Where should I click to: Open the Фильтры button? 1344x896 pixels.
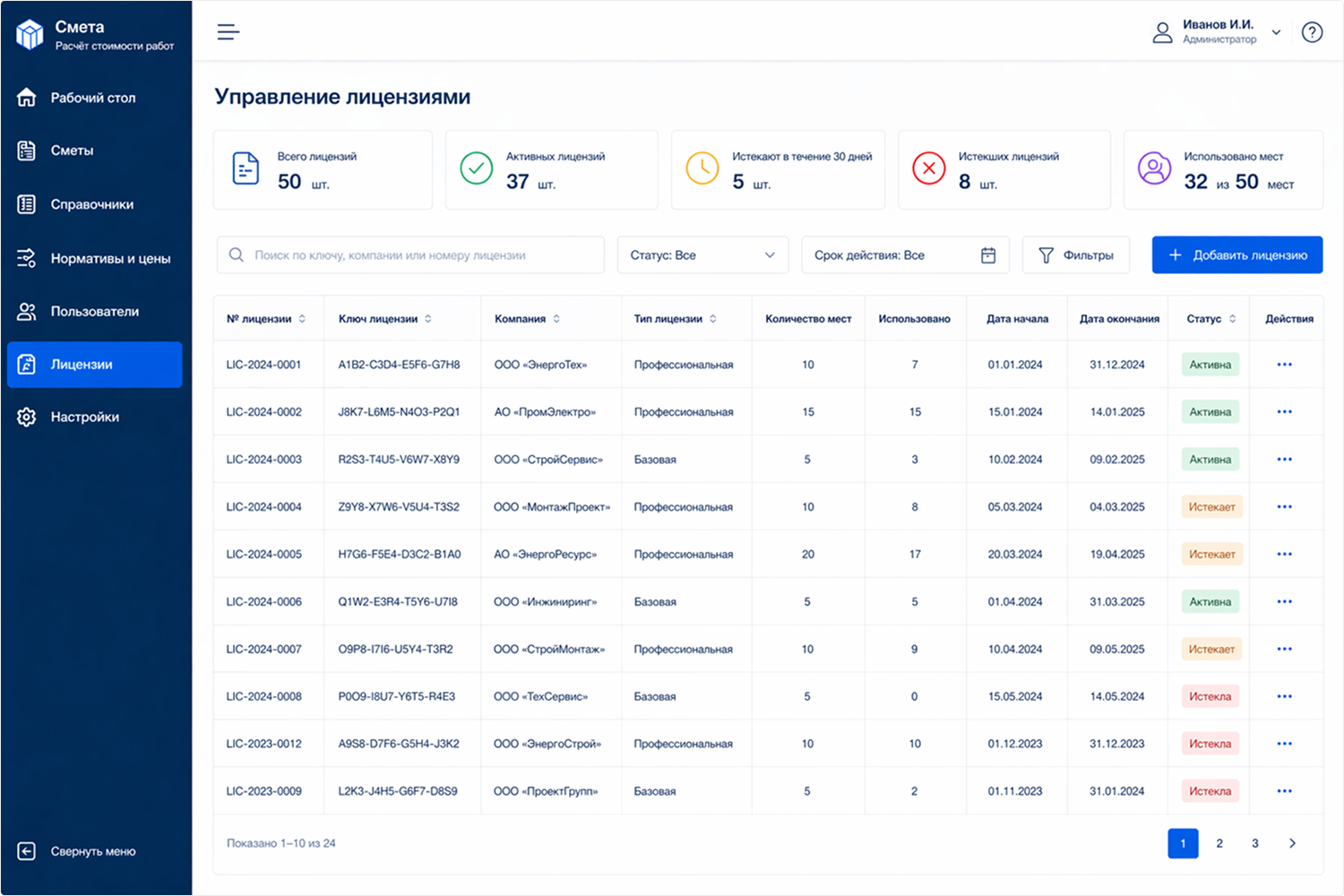pos(1075,255)
